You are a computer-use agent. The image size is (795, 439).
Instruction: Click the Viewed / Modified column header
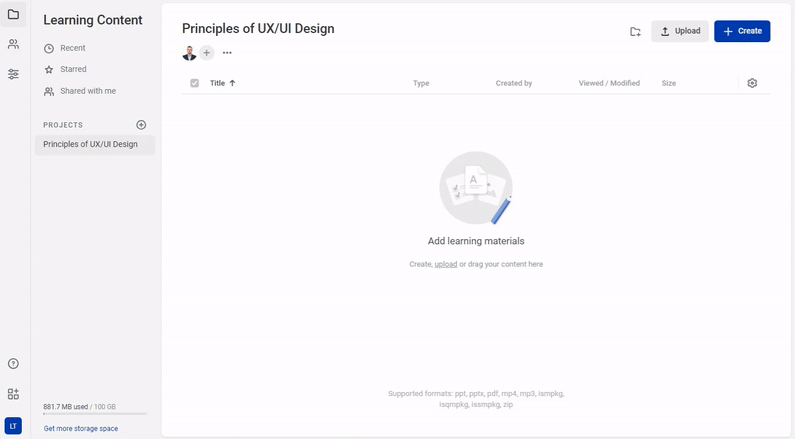(609, 83)
